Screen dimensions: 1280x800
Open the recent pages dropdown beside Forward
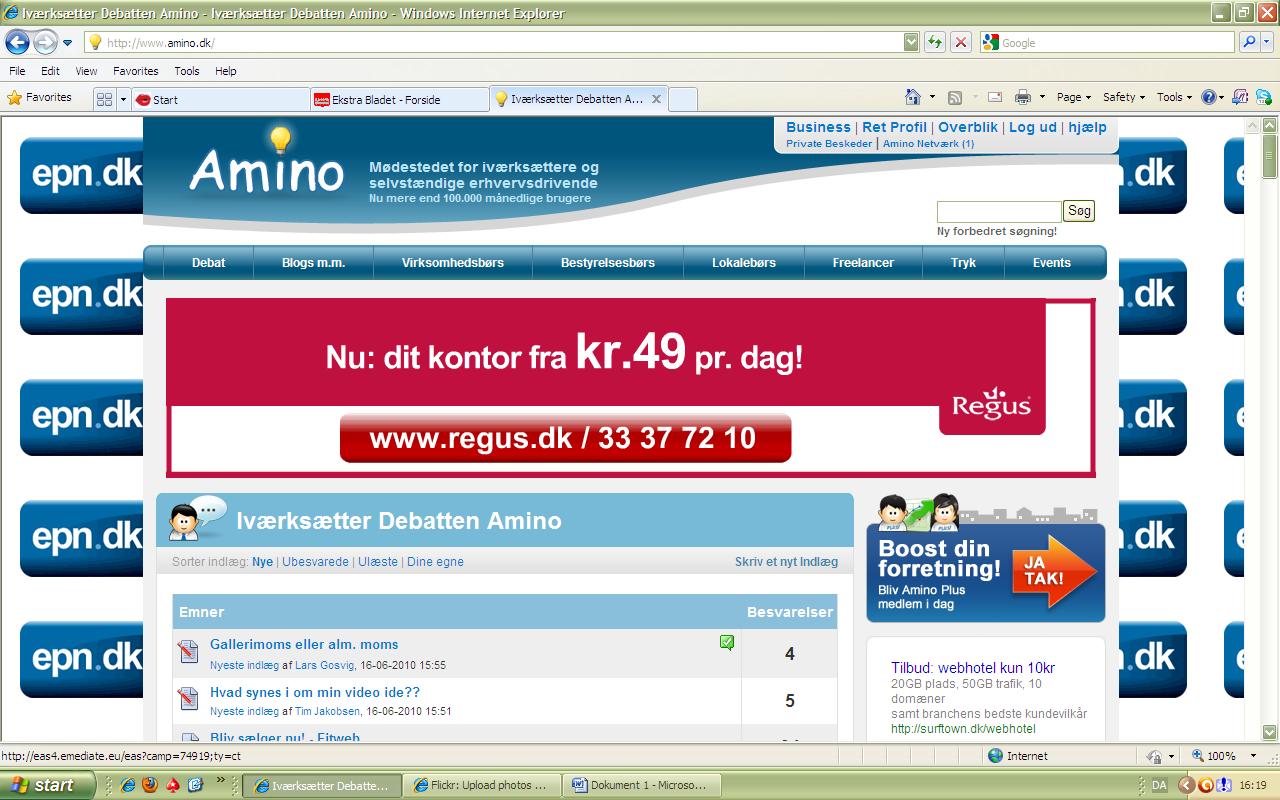[x=67, y=43]
